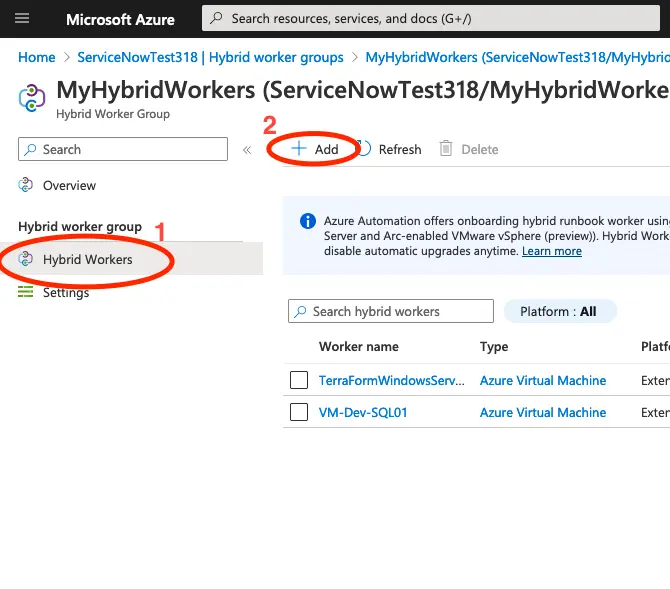
Task: Click the Settings list icon
Action: tap(25, 292)
